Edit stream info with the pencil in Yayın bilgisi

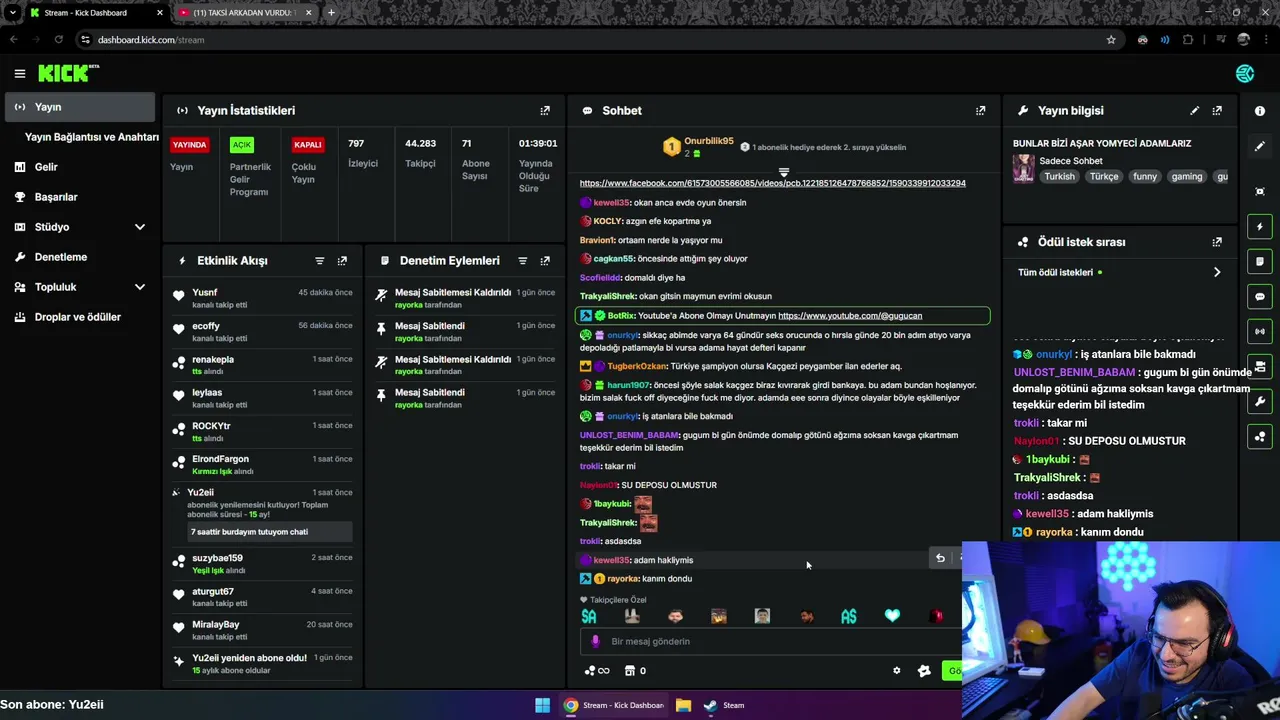coord(1194,111)
